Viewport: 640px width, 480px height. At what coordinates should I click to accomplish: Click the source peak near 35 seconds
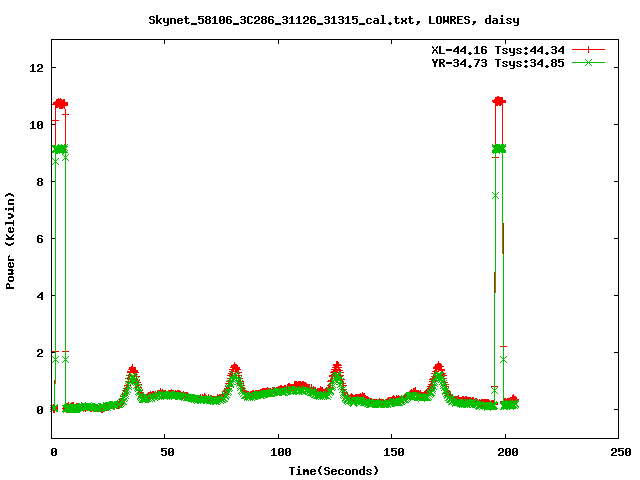coord(133,371)
